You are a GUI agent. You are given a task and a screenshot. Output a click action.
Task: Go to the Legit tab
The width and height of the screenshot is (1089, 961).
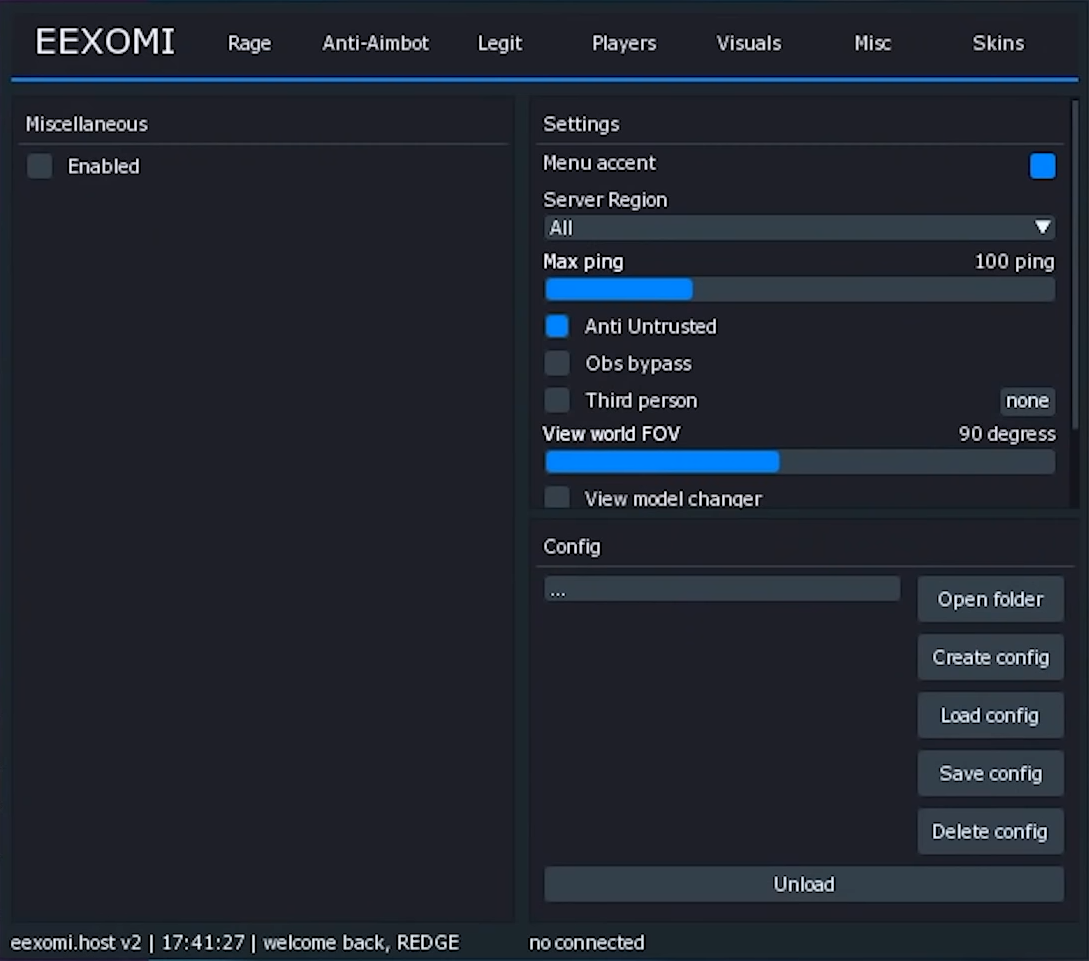(x=499, y=43)
